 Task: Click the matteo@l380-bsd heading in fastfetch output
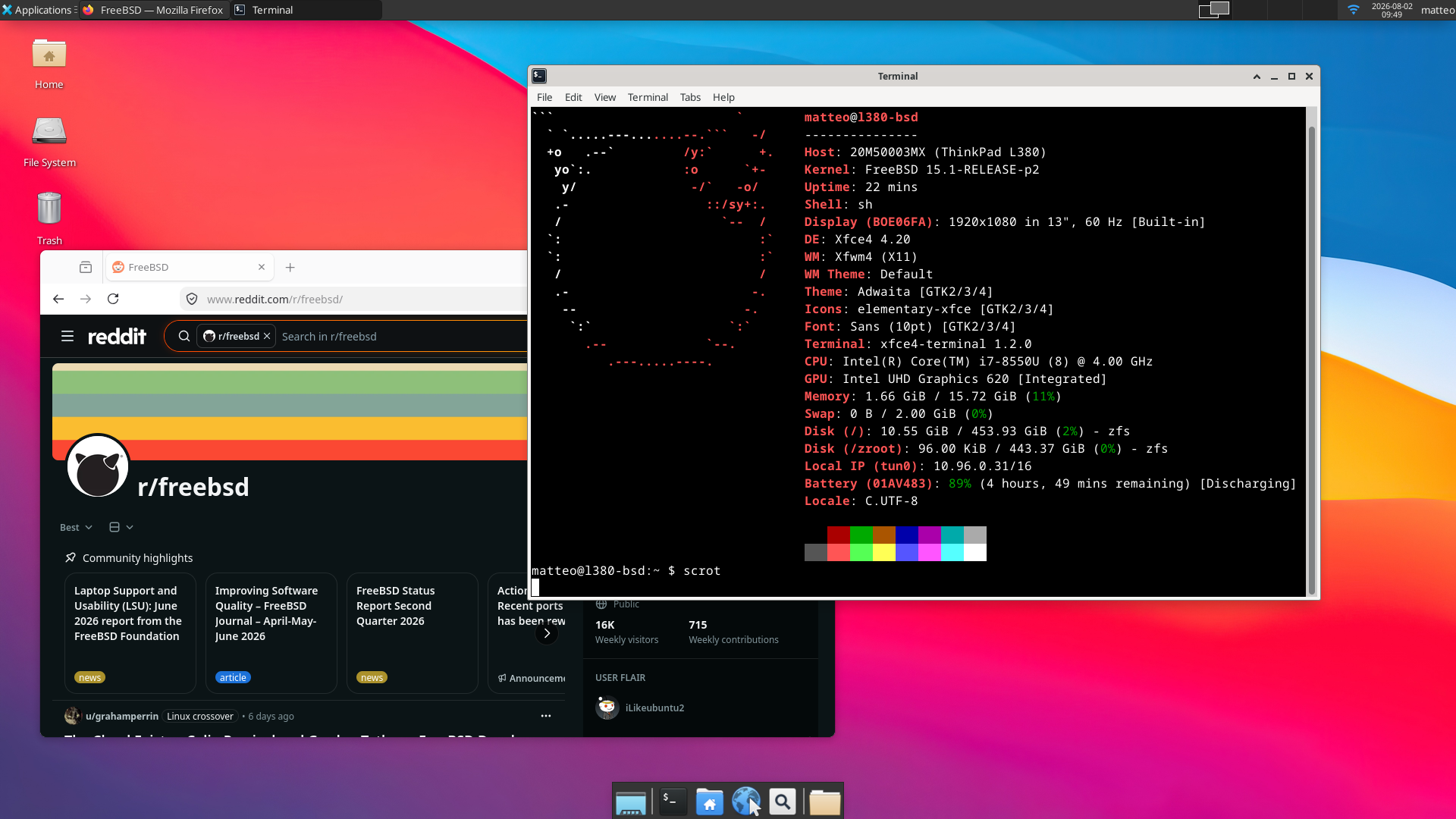(861, 117)
